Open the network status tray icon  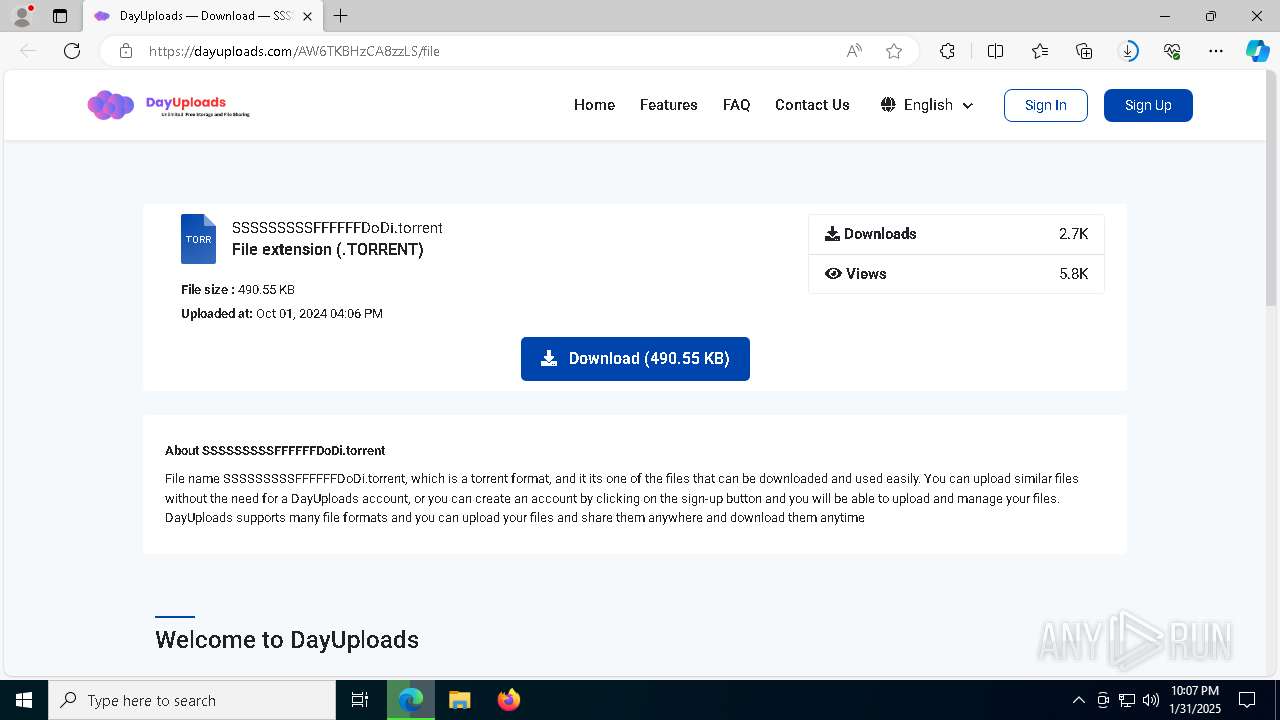click(1127, 700)
